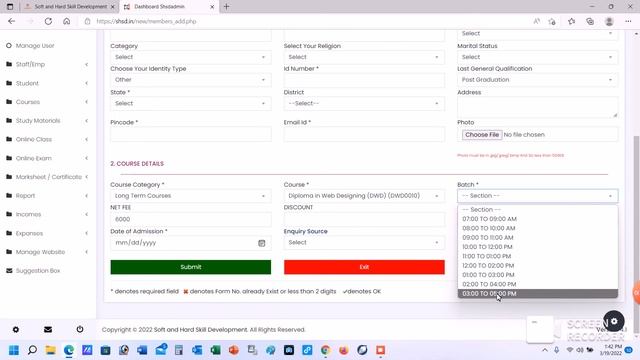This screenshot has width=640, height=360.
Task: Open the State dropdown
Action: (x=191, y=103)
